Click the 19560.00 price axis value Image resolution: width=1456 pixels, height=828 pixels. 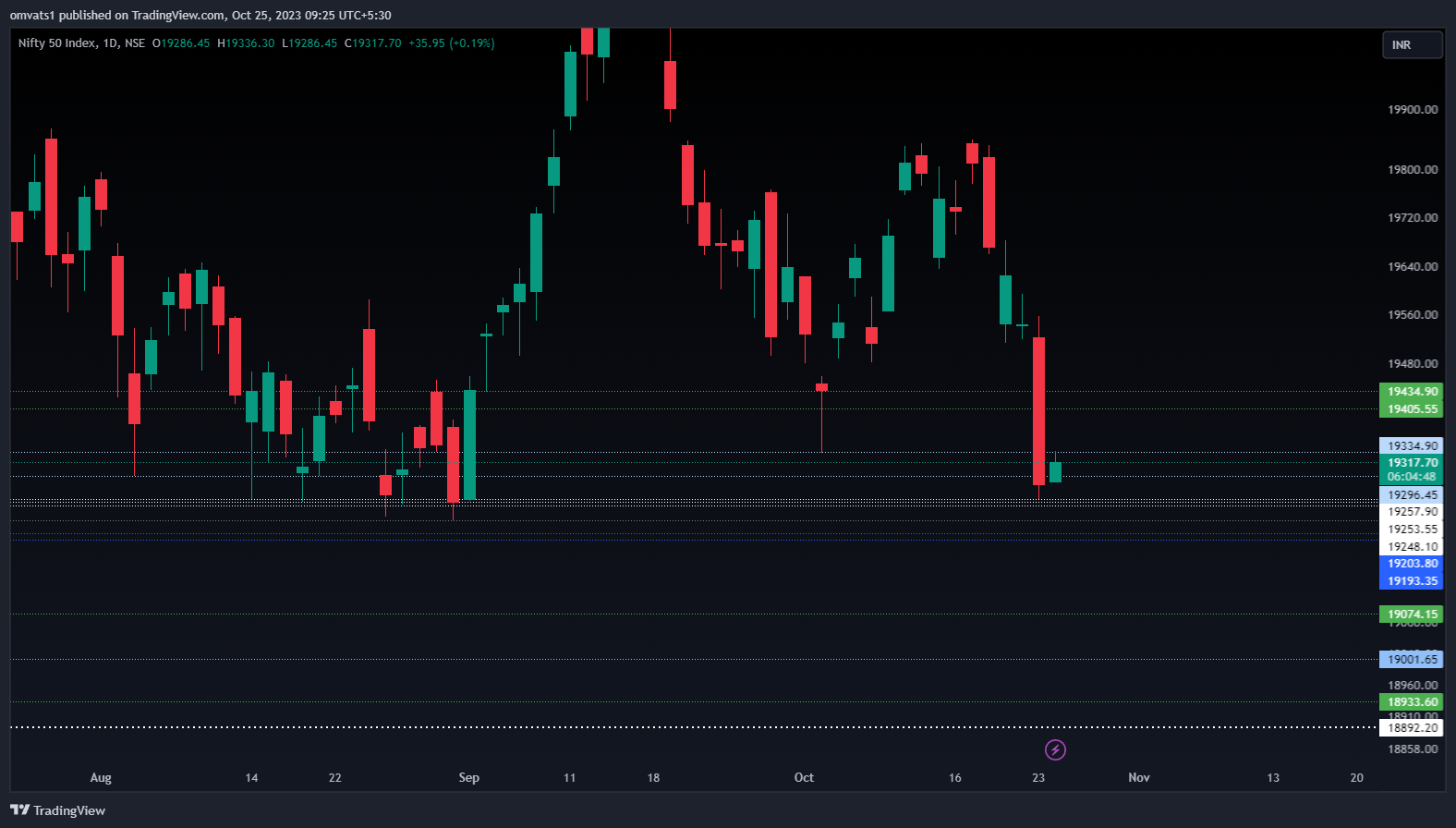tap(1413, 315)
